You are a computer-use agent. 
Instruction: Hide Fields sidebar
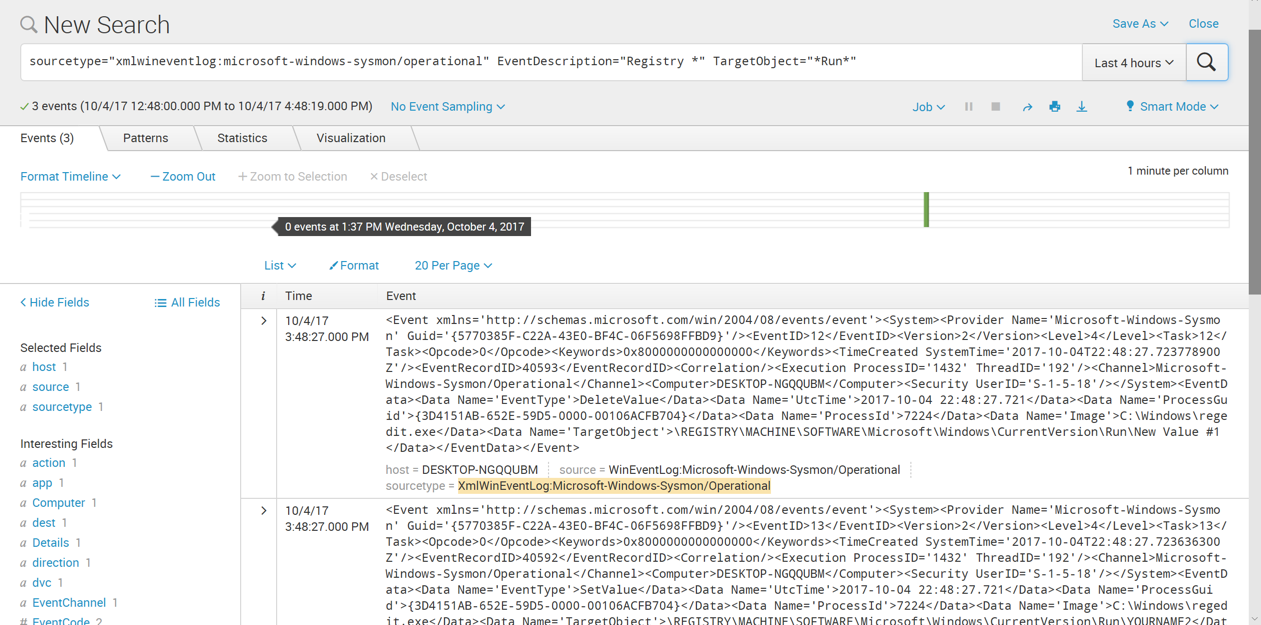55,302
